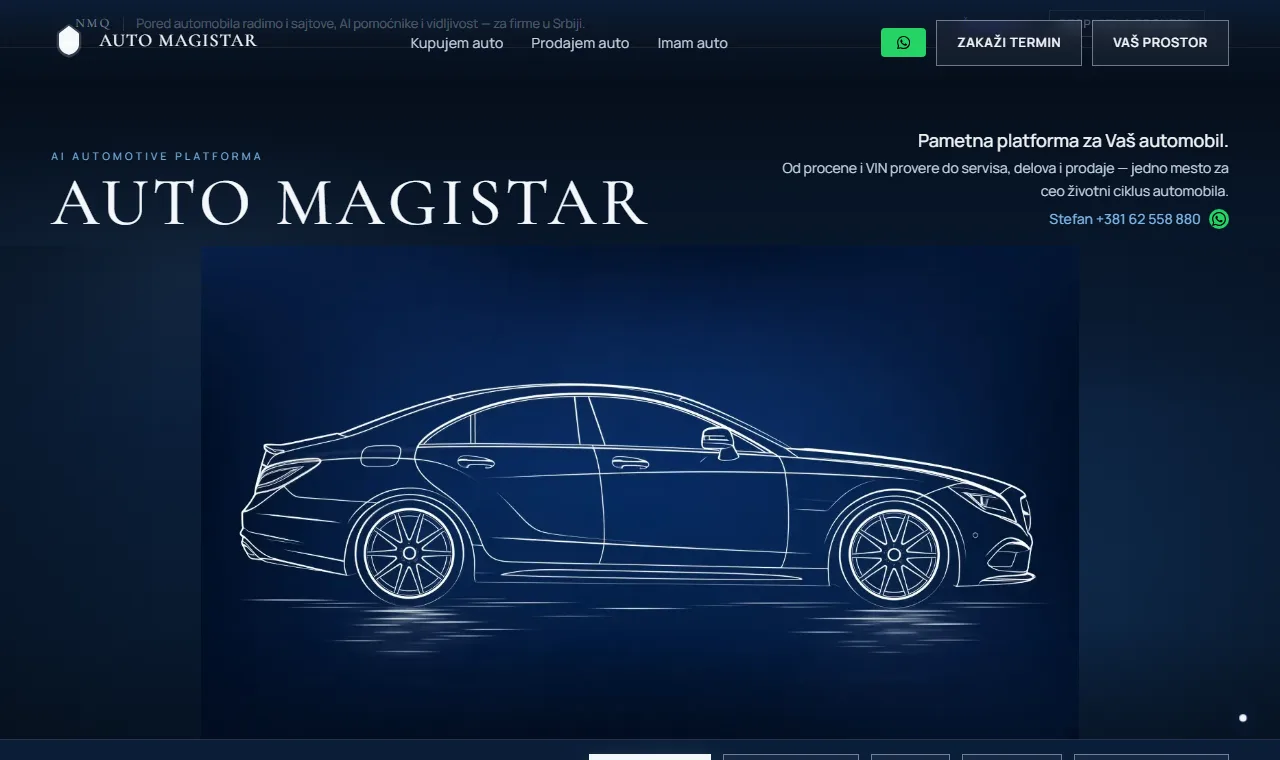
Task: Open the Prodajem auto menu item
Action: coord(580,43)
